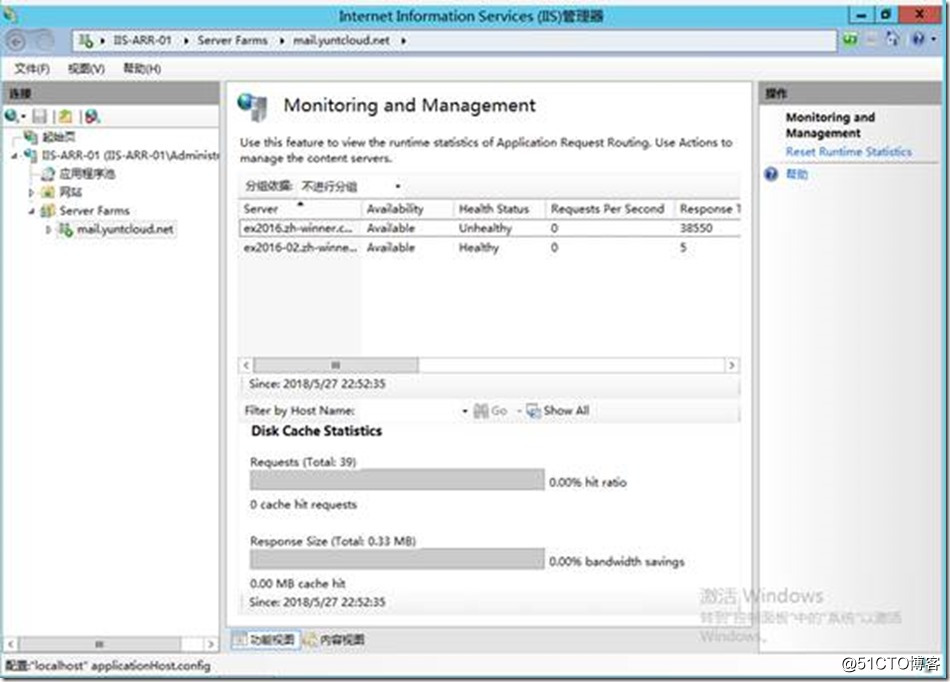950x682 pixels.
Task: Select the ex2016.zh-winner server row
Action: [490, 228]
